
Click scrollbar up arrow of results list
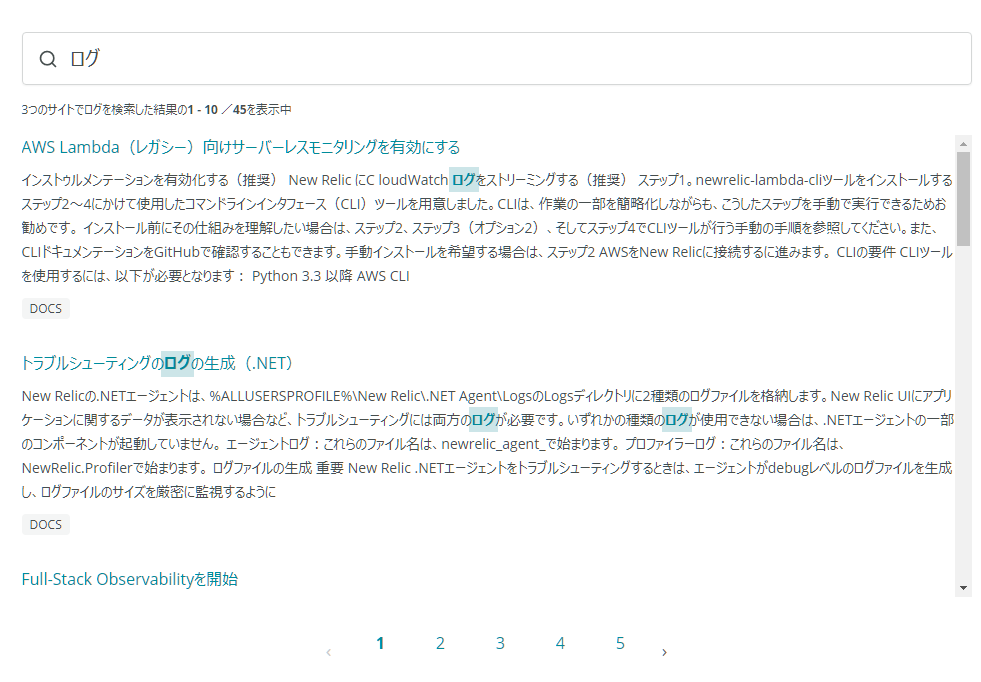point(963,144)
